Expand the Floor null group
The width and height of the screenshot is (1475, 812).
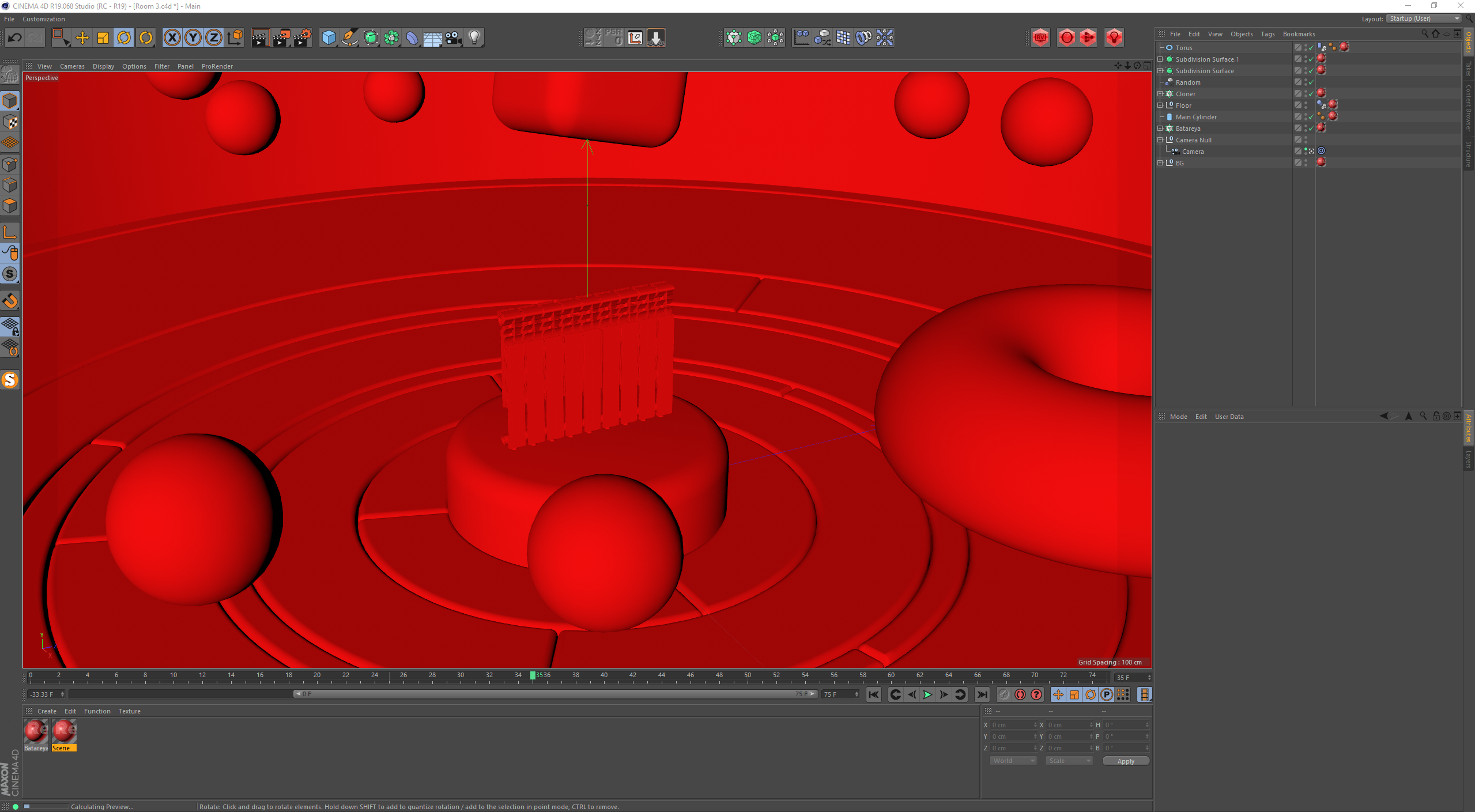tap(1160, 105)
